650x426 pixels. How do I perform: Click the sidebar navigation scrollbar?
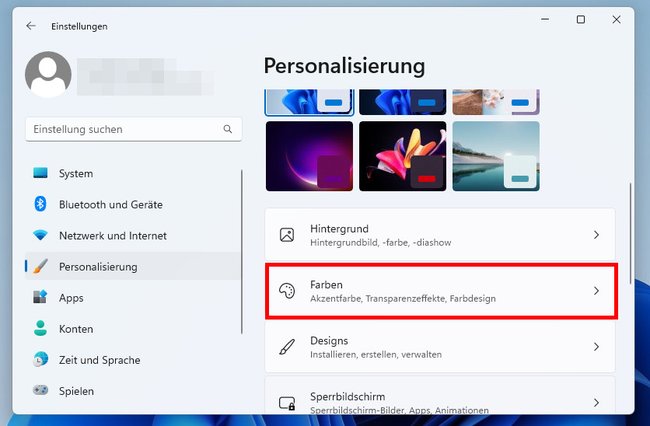pos(242,252)
